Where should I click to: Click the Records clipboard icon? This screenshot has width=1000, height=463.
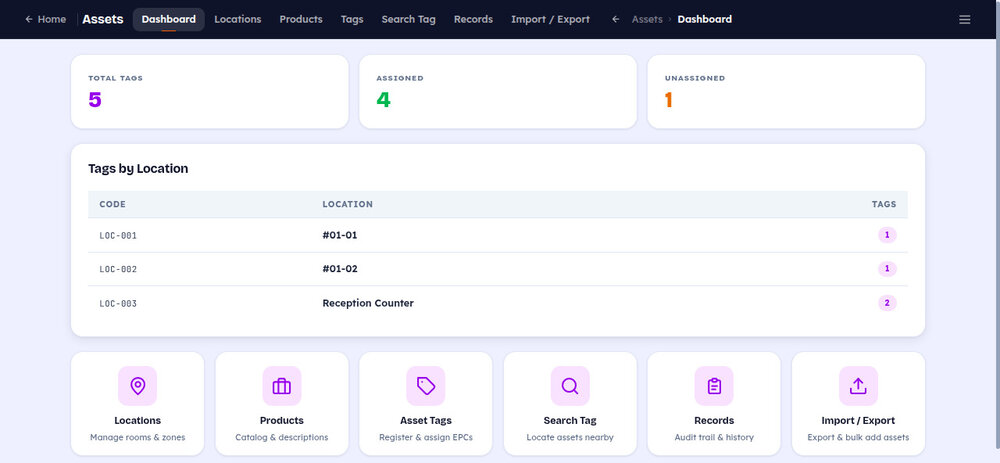714,386
